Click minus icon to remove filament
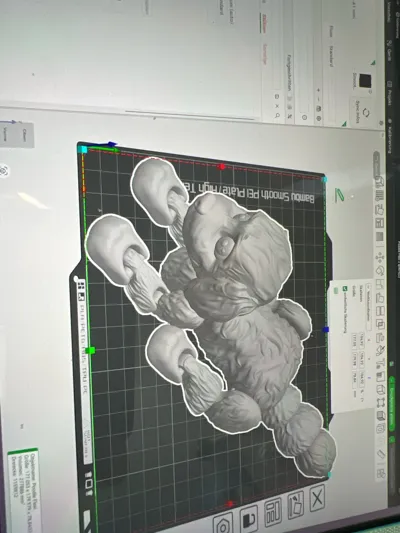 click(x=318, y=99)
